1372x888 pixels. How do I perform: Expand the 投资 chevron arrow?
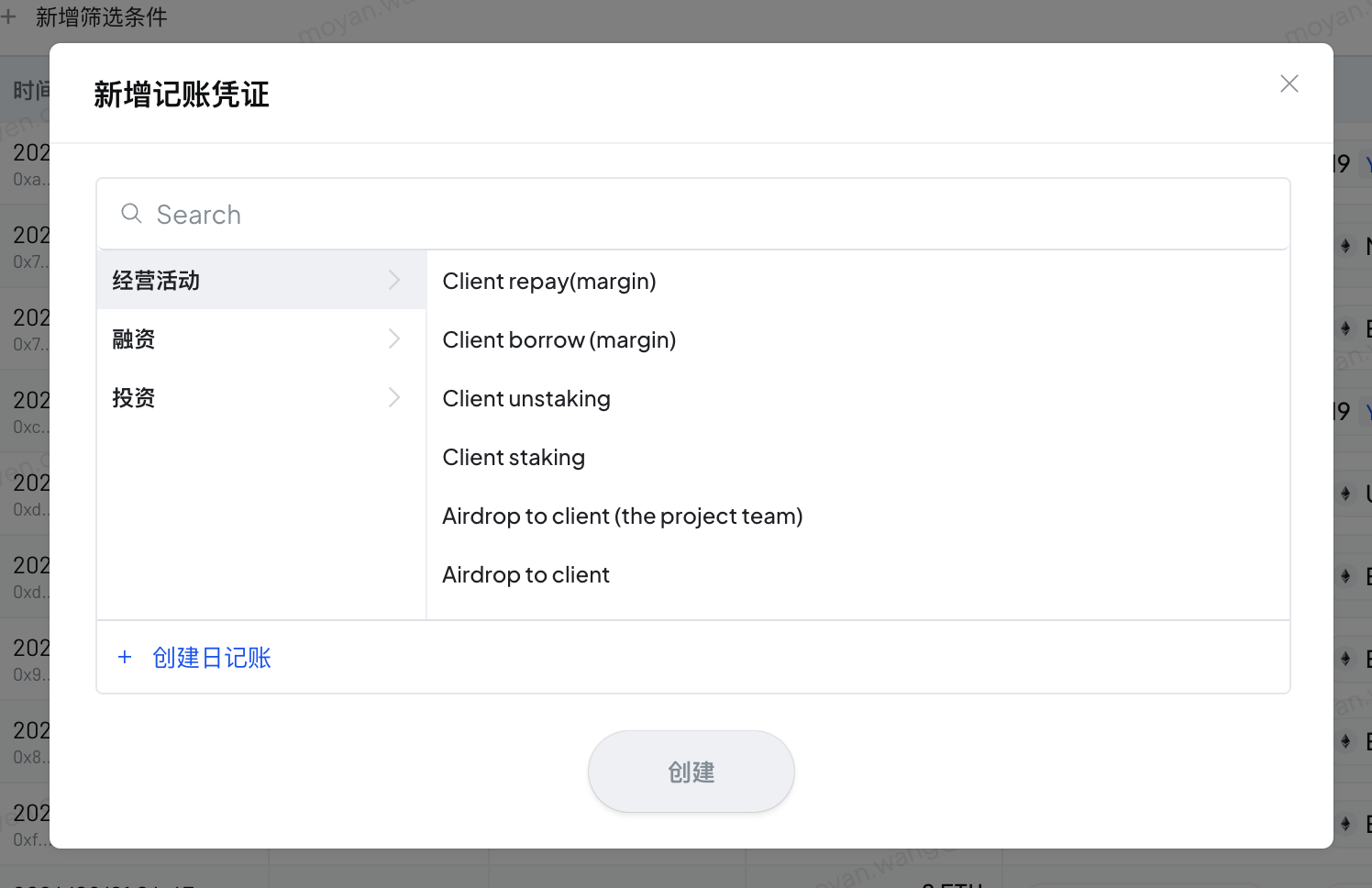[x=394, y=398]
